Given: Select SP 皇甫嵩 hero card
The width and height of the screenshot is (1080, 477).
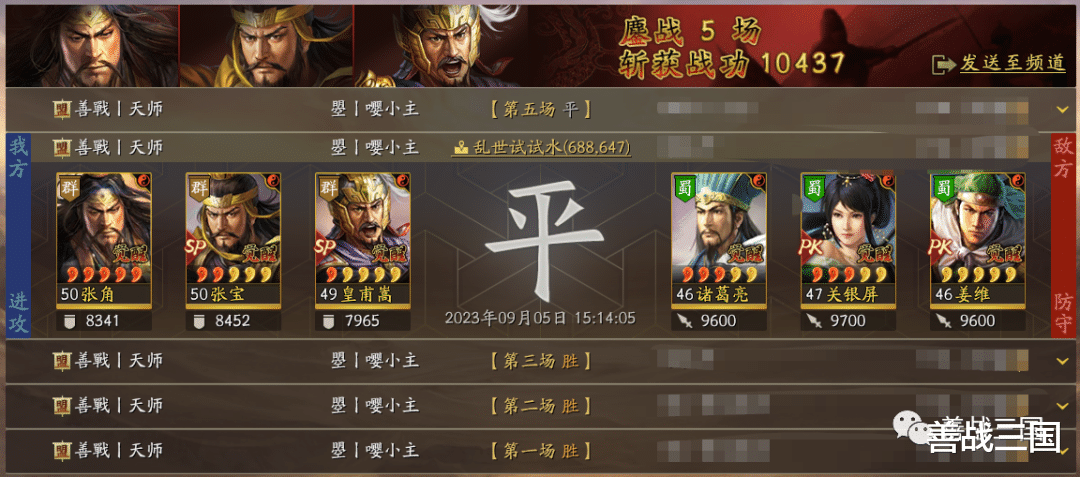Looking at the screenshot, I should point(363,239).
